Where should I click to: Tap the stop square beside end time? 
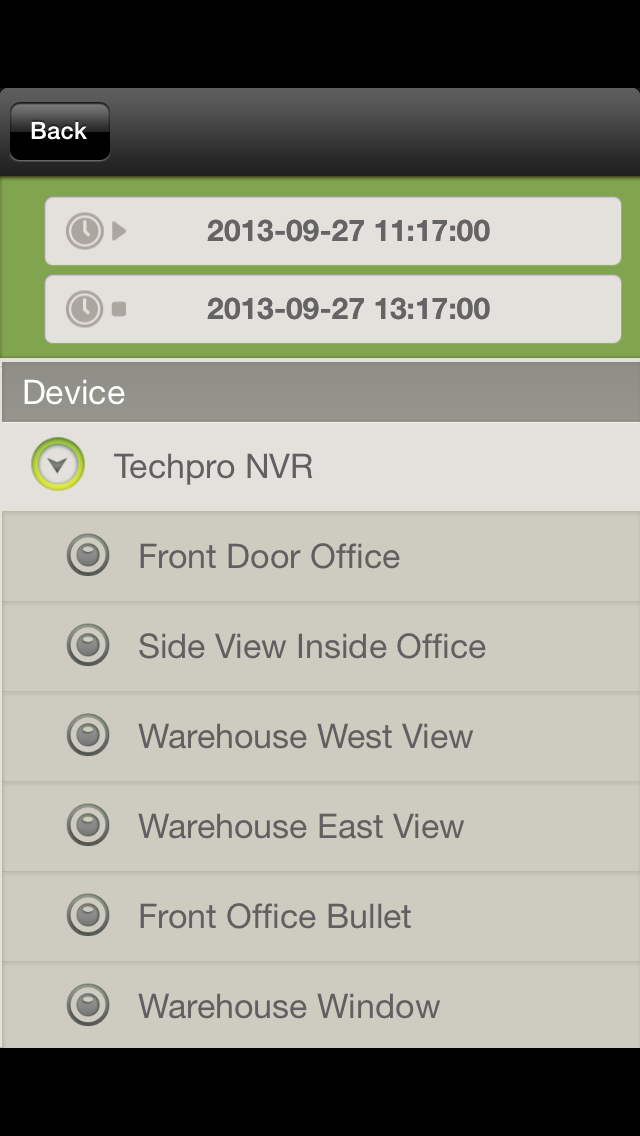120,309
